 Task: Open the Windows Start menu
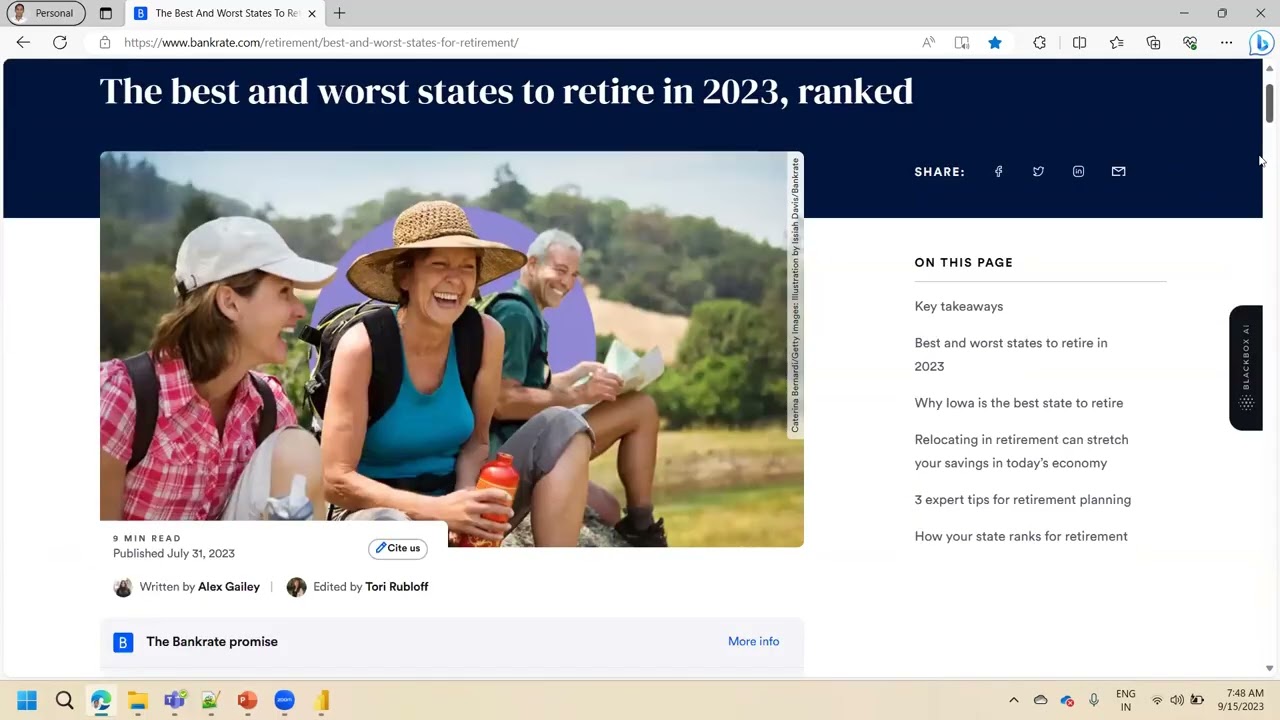pyautogui.click(x=27, y=700)
